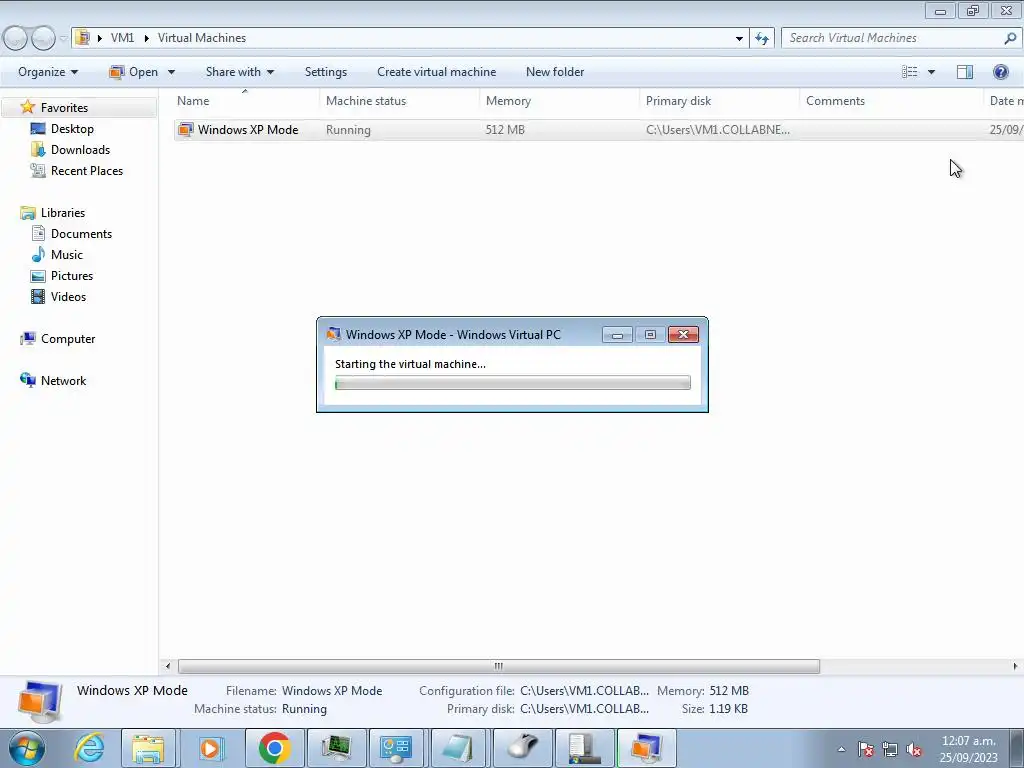Open Recent Places in the navigation pane
This screenshot has width=1024, height=768.
(x=87, y=170)
